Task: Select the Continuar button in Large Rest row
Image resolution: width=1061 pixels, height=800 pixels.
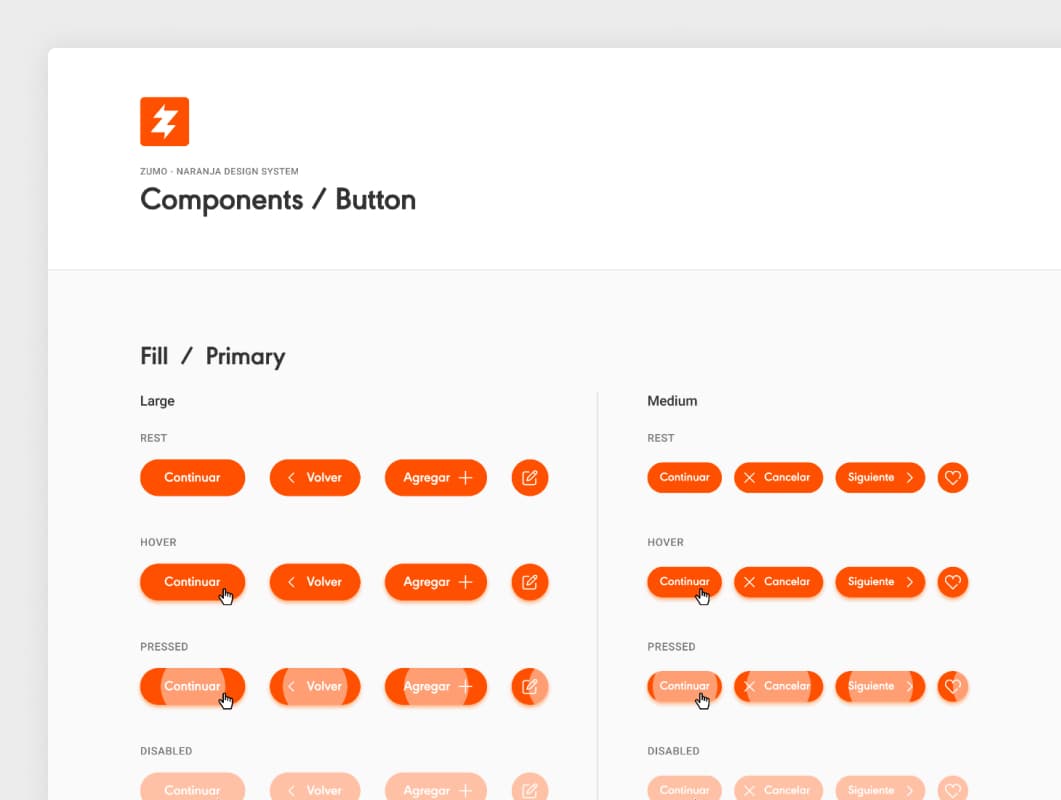Action: (x=192, y=477)
